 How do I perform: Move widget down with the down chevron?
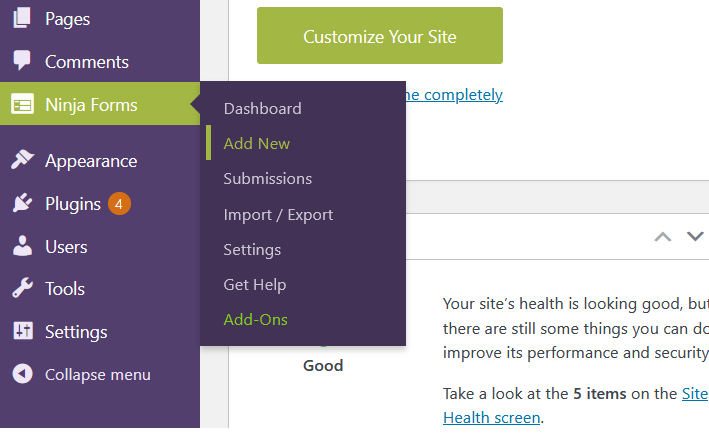click(x=695, y=236)
